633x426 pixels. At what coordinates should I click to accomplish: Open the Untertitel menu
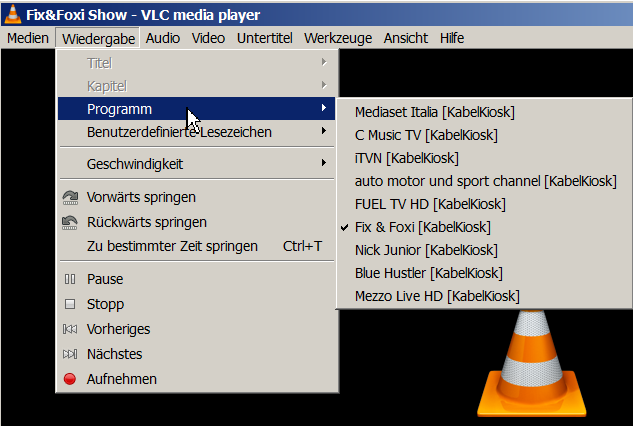tap(265, 38)
